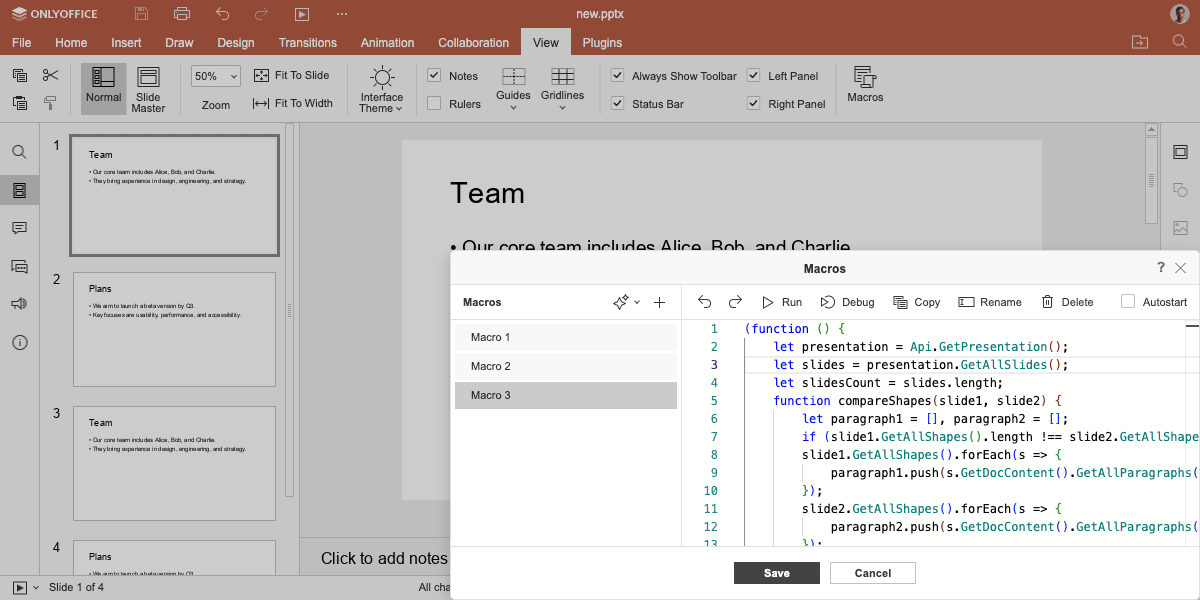1200x600 pixels.
Task: Open Macros from the View ribbon
Action: (x=865, y=85)
